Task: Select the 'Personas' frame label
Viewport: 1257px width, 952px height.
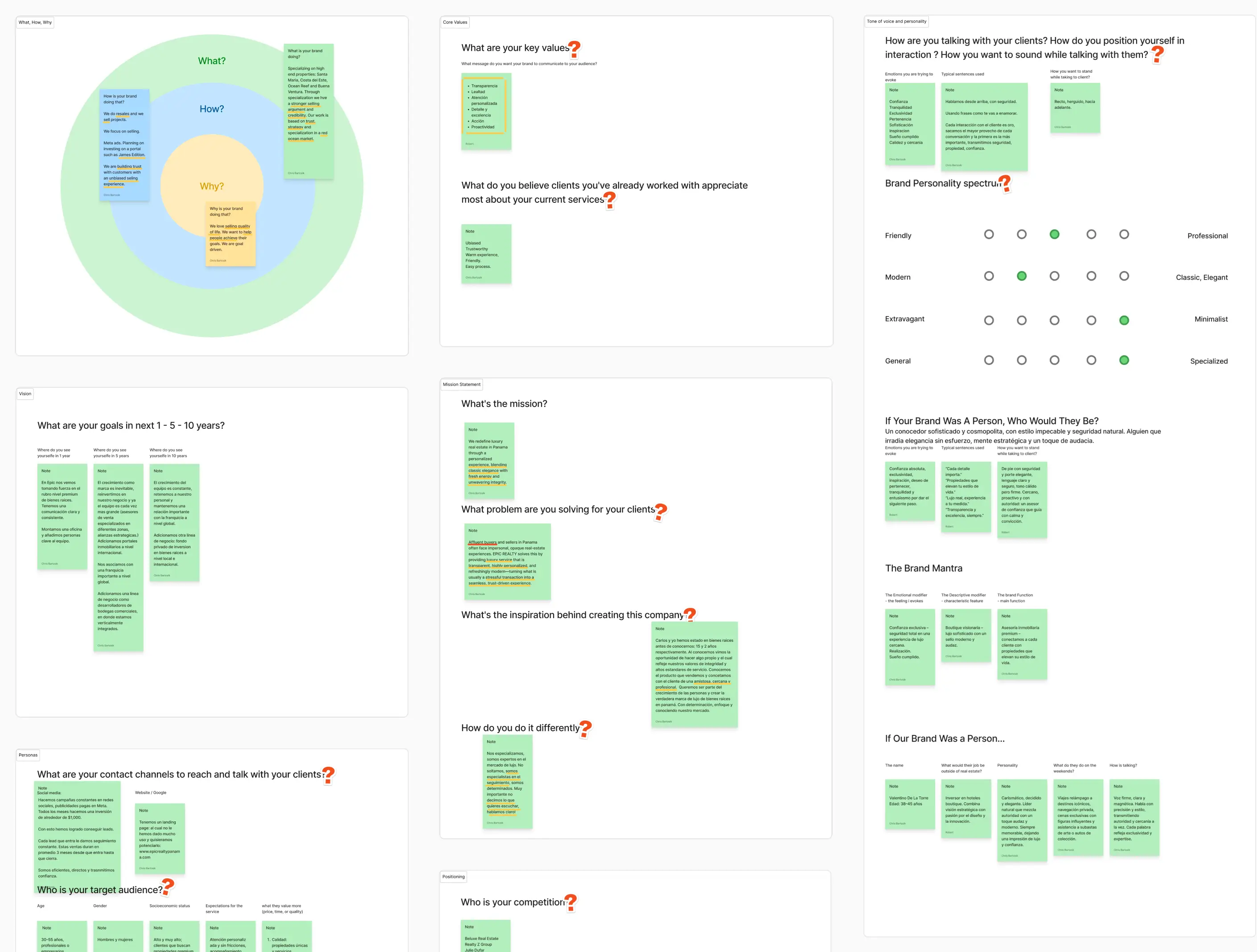Action: [x=28, y=755]
